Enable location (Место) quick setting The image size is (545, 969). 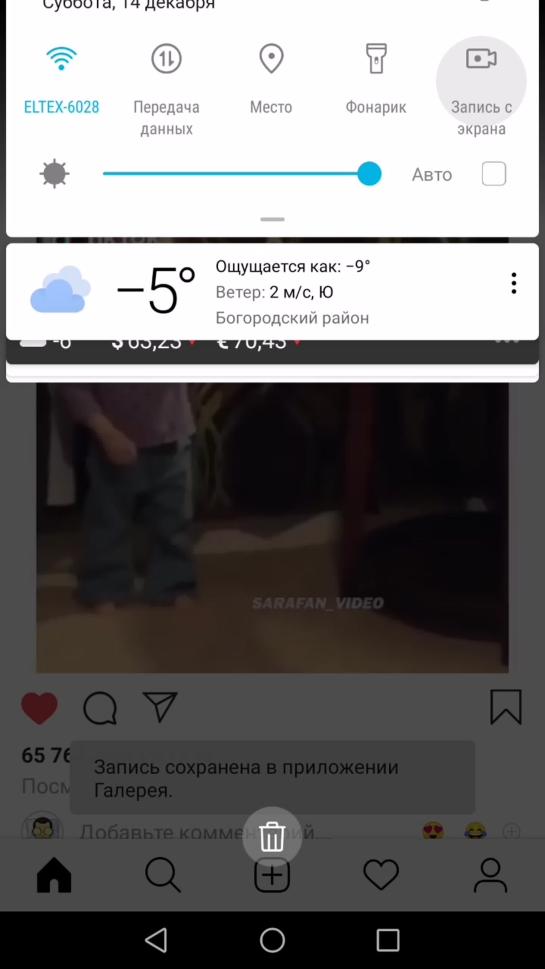coord(271,80)
